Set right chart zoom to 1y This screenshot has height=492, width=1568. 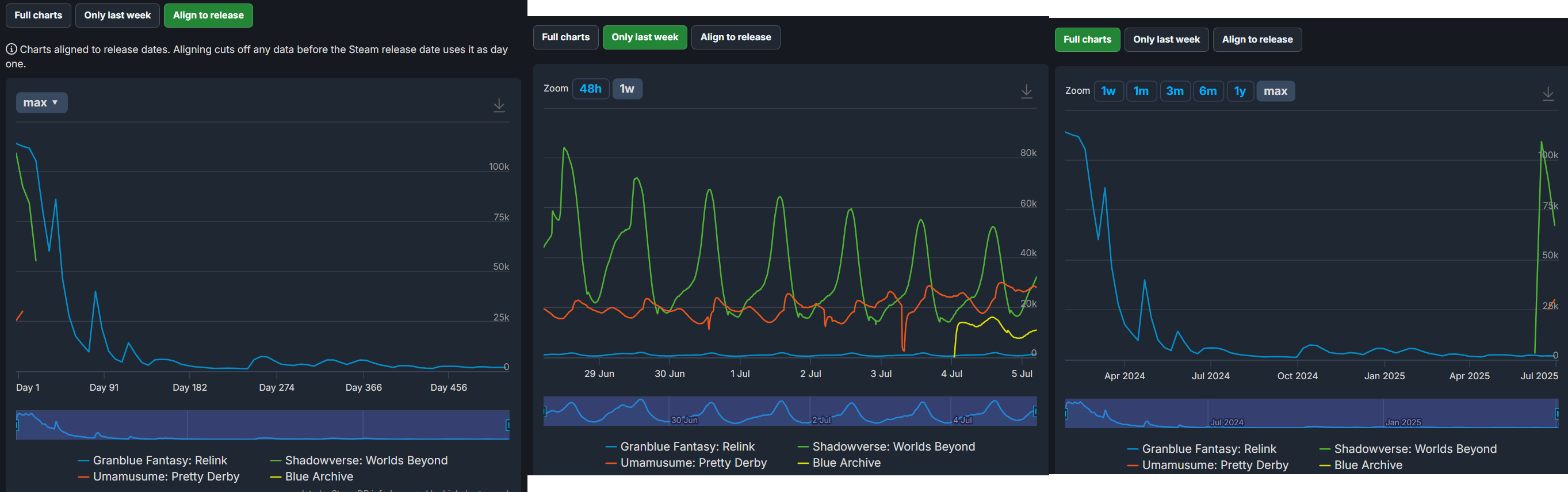(x=1240, y=91)
